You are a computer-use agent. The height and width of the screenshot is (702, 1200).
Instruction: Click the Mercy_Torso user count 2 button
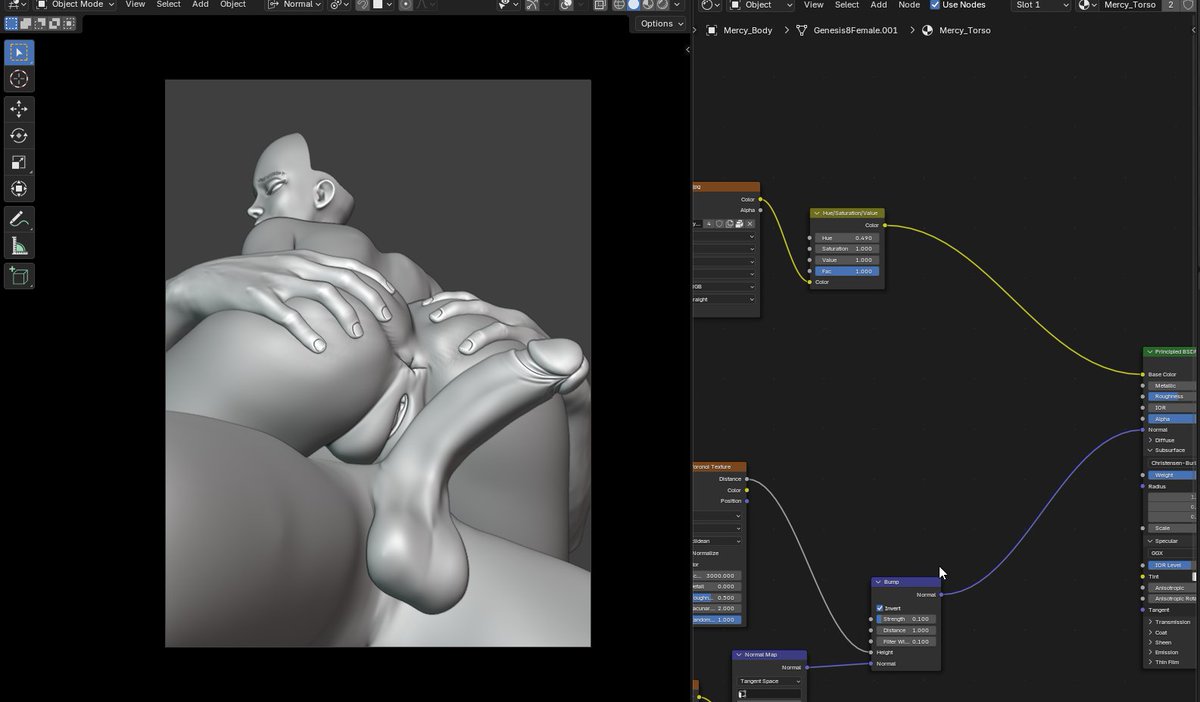click(x=1171, y=5)
